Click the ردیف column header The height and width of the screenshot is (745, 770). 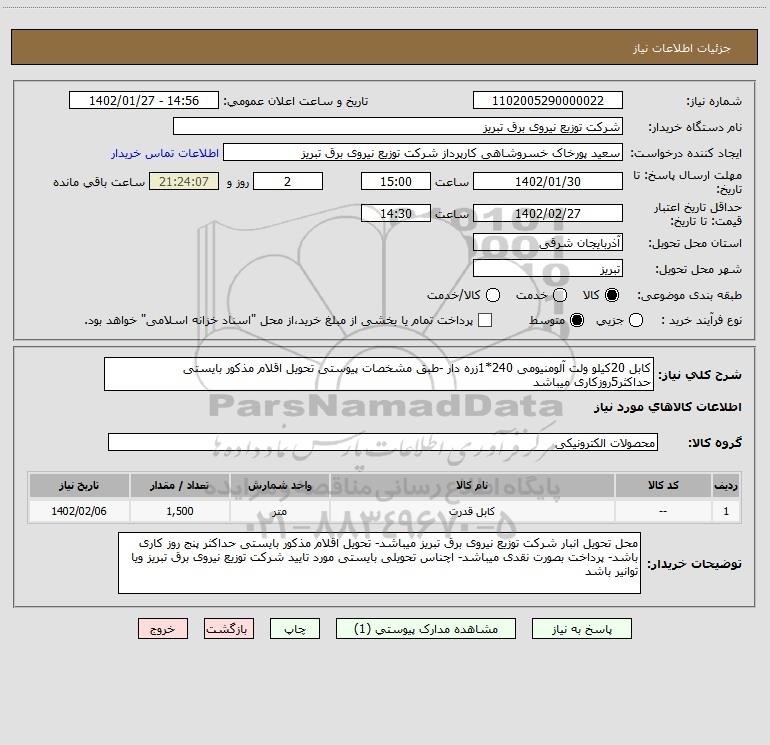click(726, 485)
